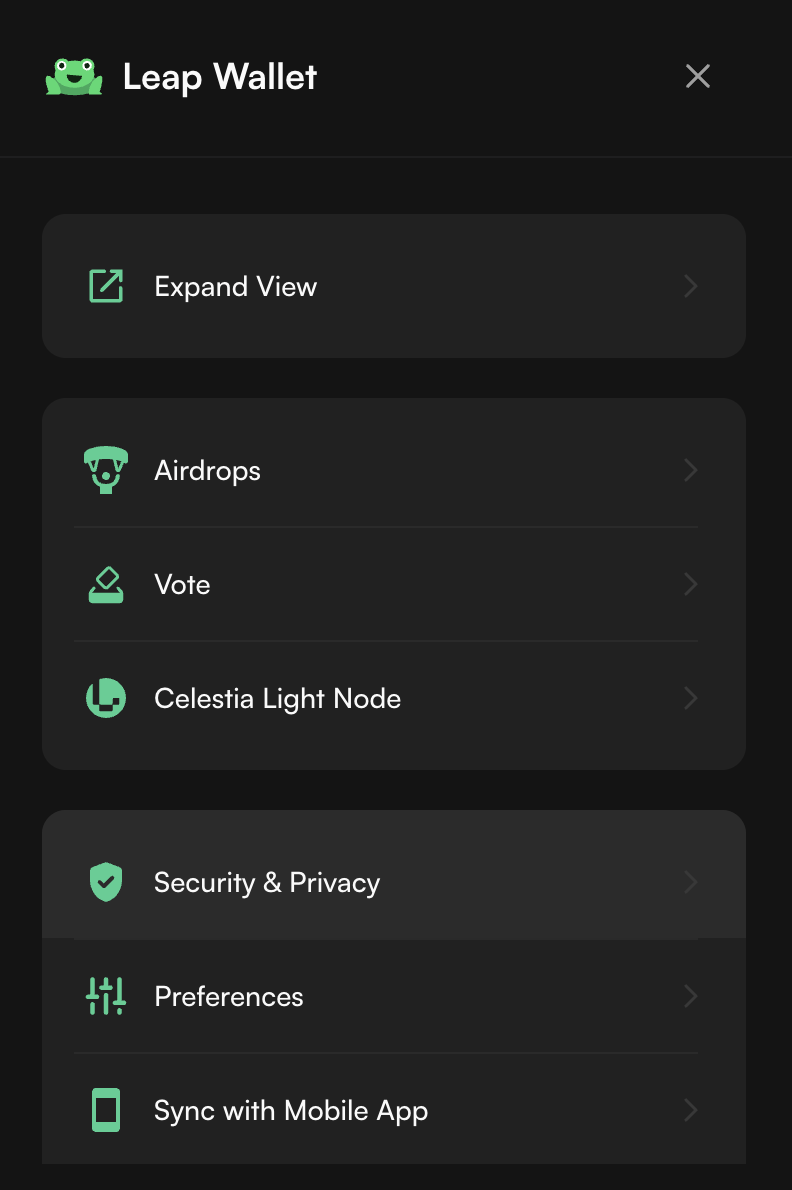The height and width of the screenshot is (1190, 792).
Task: Expand the chevron next to Expand View
Action: [x=690, y=287]
